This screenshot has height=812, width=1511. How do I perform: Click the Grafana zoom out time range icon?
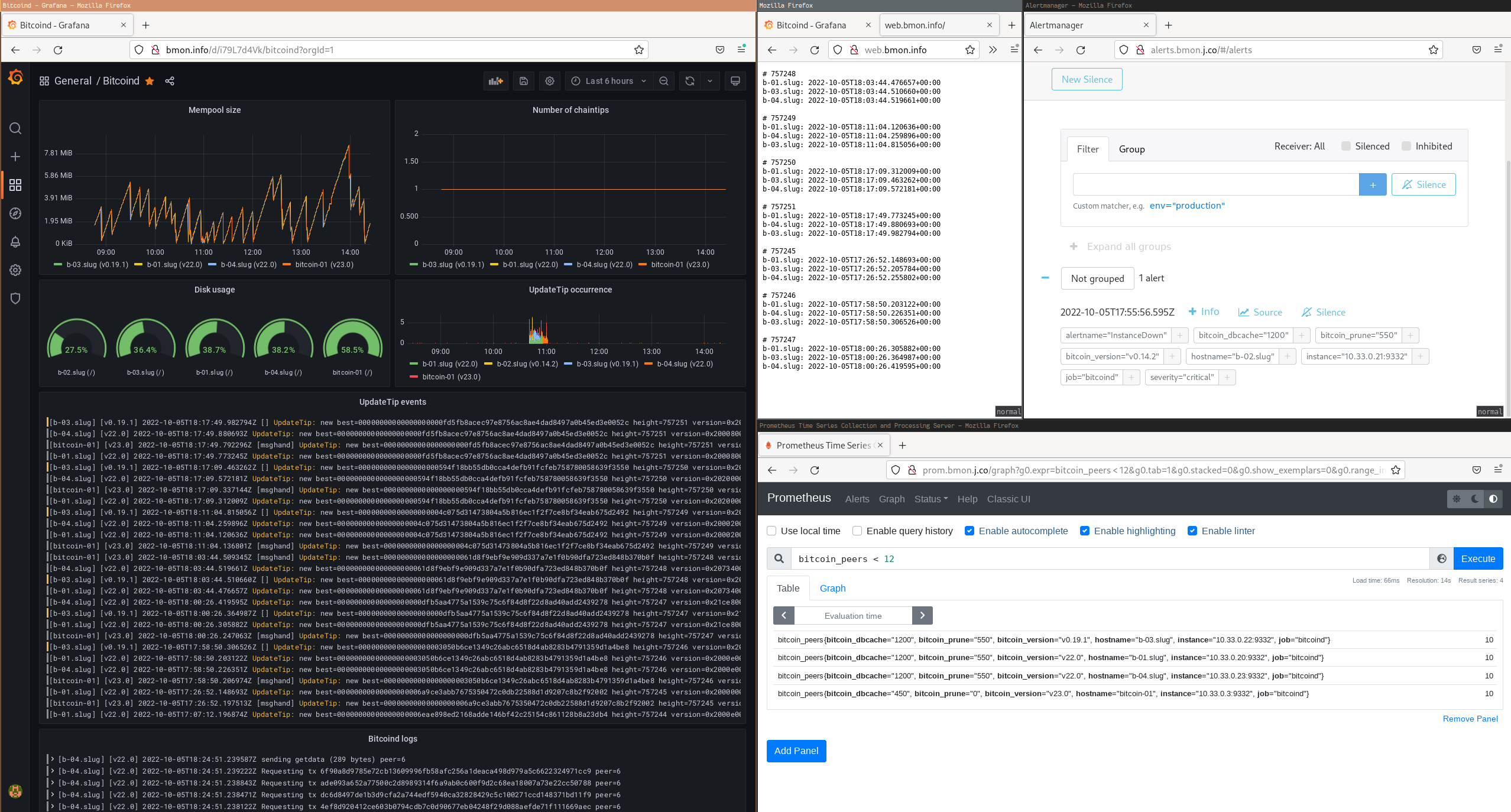point(664,81)
